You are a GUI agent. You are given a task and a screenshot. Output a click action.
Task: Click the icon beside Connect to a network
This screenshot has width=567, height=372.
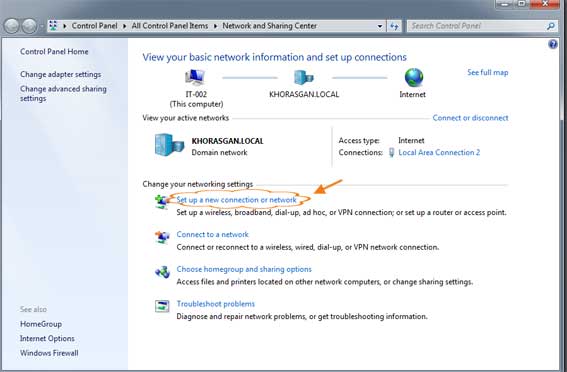coord(162,237)
